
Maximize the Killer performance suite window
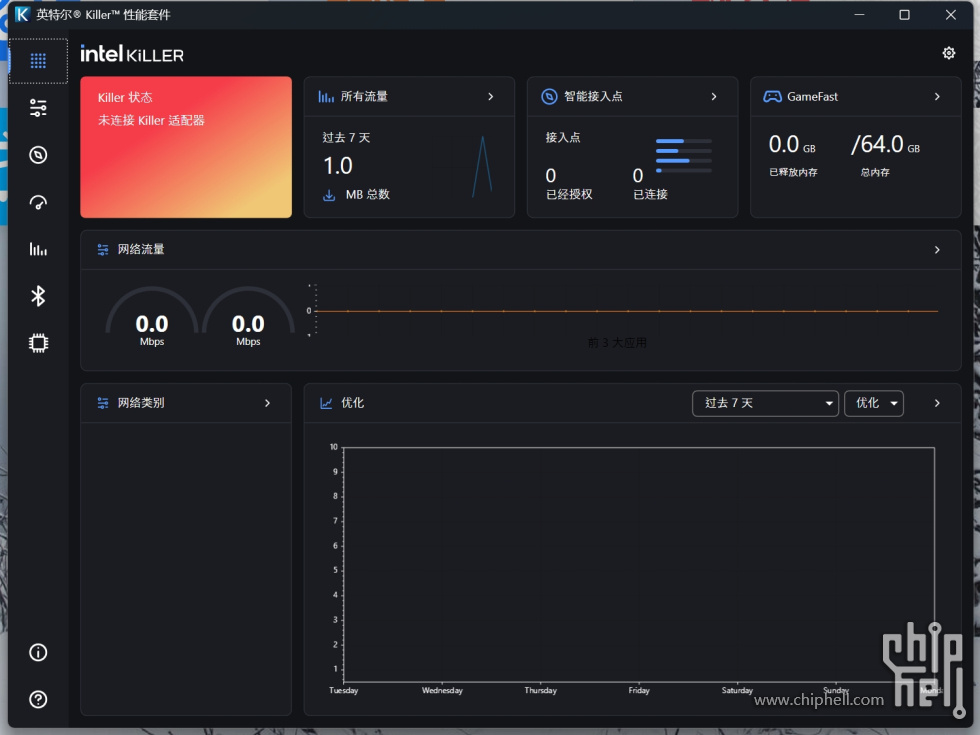point(904,14)
